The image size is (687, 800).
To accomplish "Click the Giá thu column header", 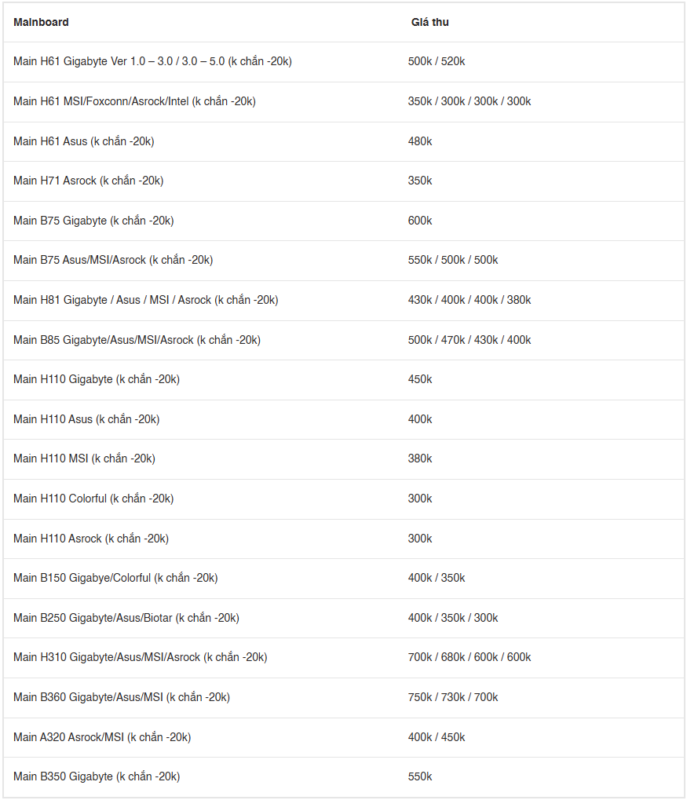I will pos(430,22).
